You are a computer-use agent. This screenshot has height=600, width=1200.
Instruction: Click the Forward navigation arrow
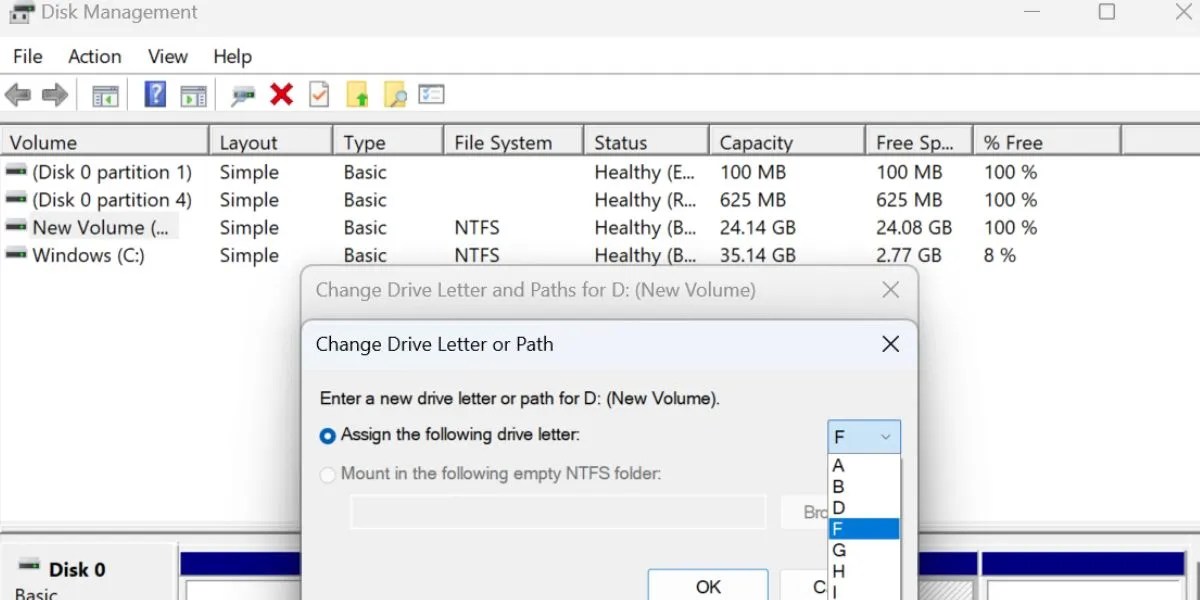[x=55, y=94]
